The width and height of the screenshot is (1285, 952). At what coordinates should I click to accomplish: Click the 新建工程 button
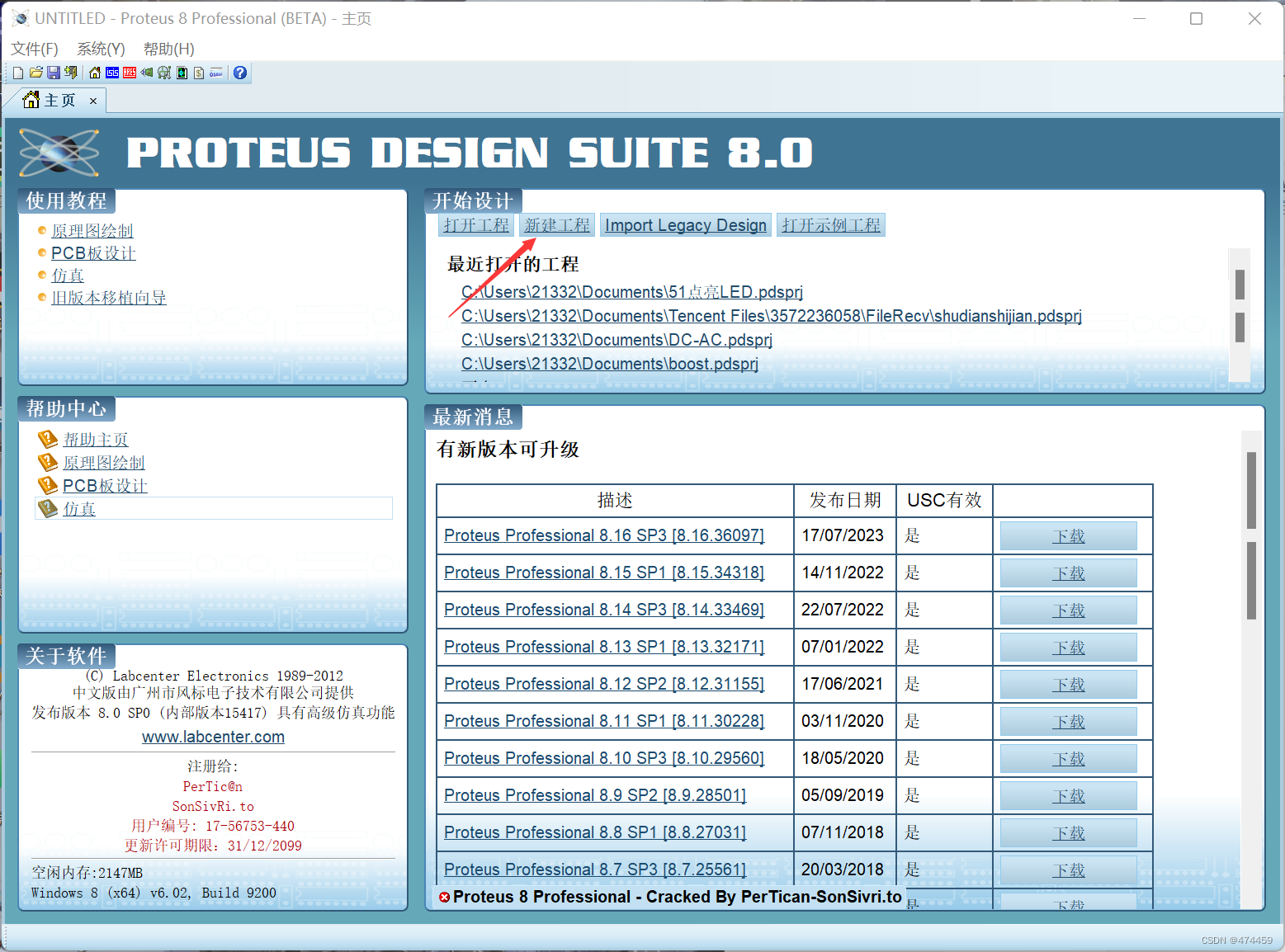[x=557, y=225]
